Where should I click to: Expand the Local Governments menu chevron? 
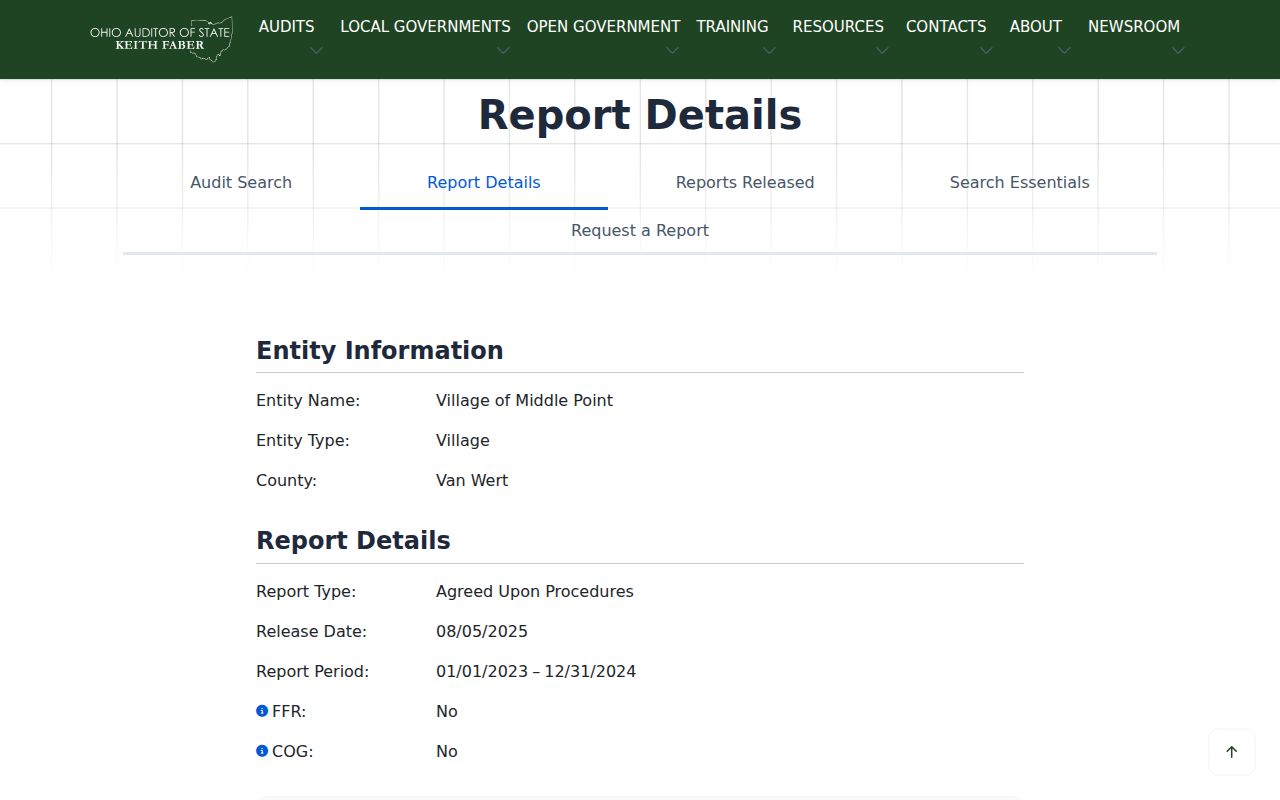[x=503, y=51]
